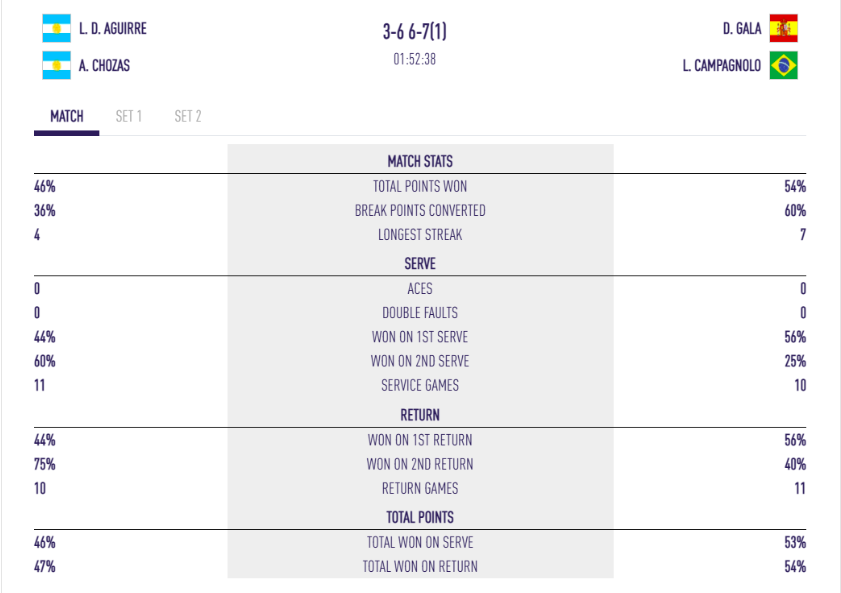Click the Argentina flag beside A. Chozas
The height and width of the screenshot is (593, 841).
(x=56, y=66)
